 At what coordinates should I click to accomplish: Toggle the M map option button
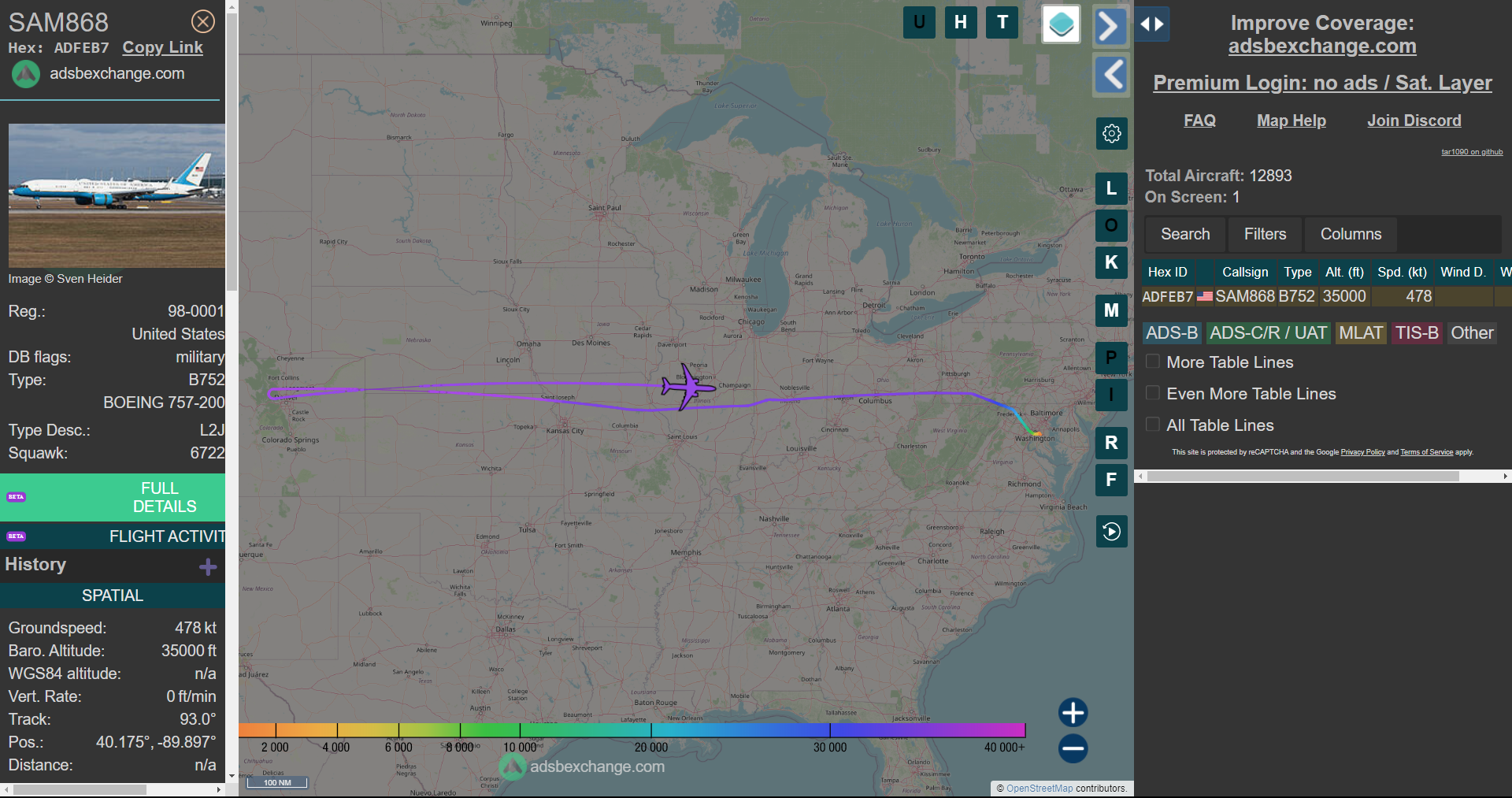(x=1111, y=310)
